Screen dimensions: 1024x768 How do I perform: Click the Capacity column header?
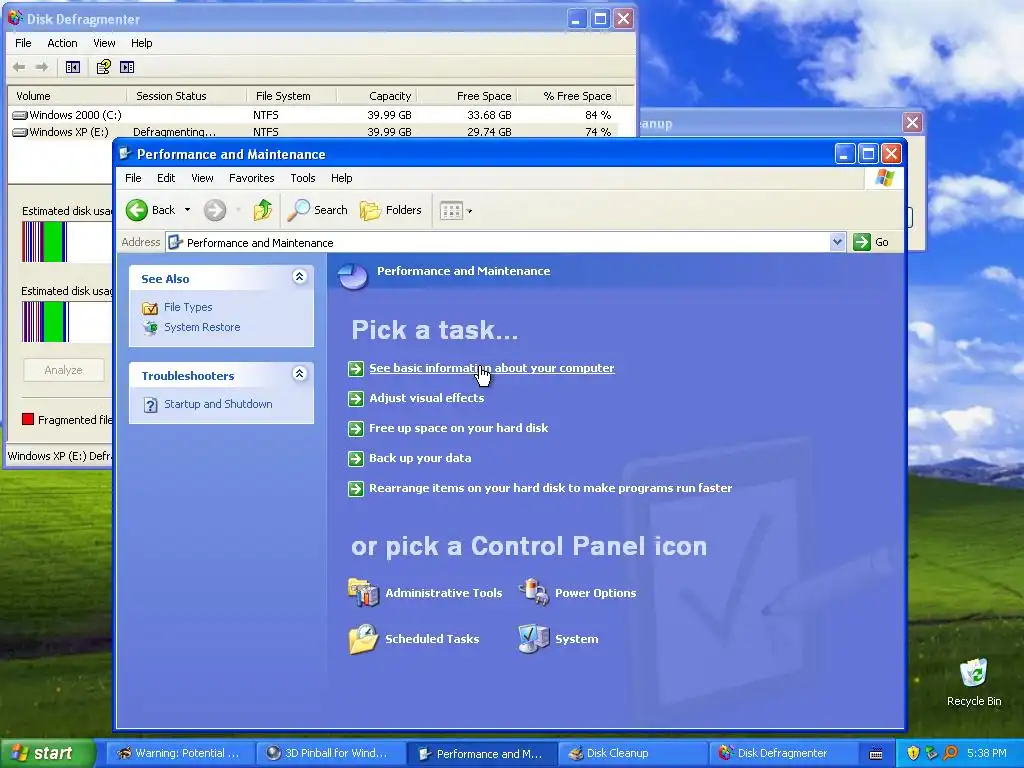click(x=377, y=96)
